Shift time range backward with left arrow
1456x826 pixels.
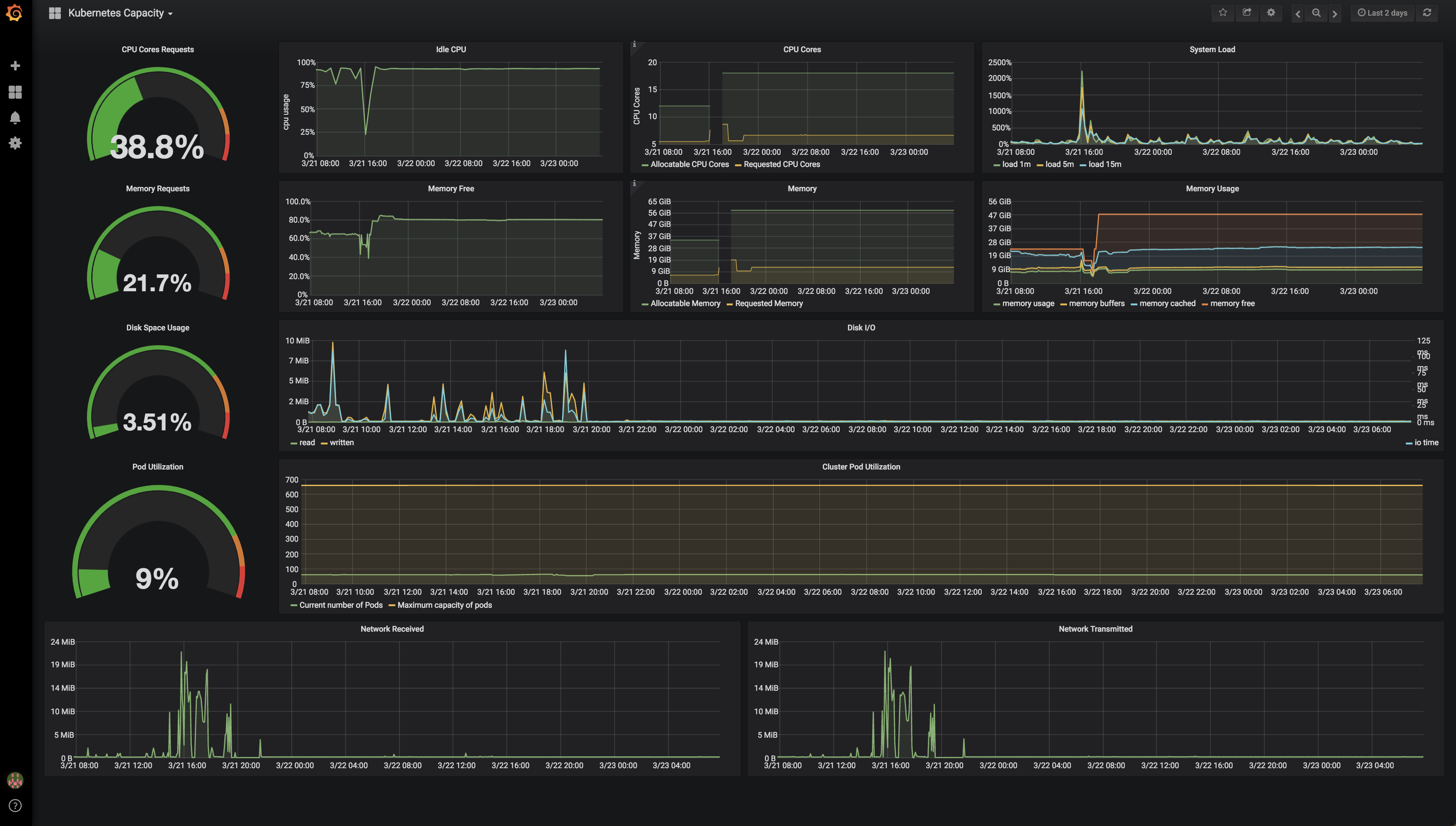click(x=1298, y=13)
